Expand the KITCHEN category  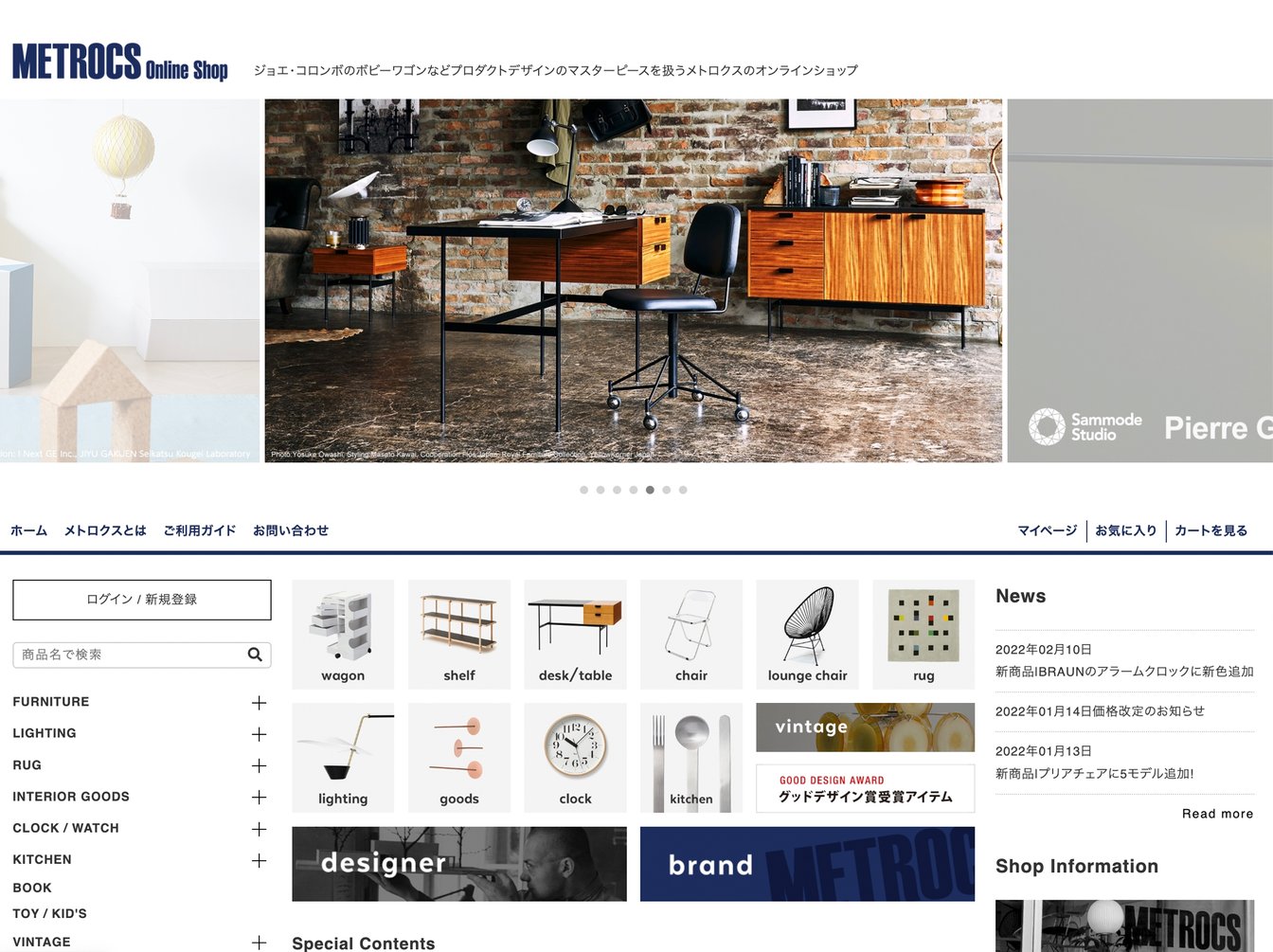tap(259, 860)
